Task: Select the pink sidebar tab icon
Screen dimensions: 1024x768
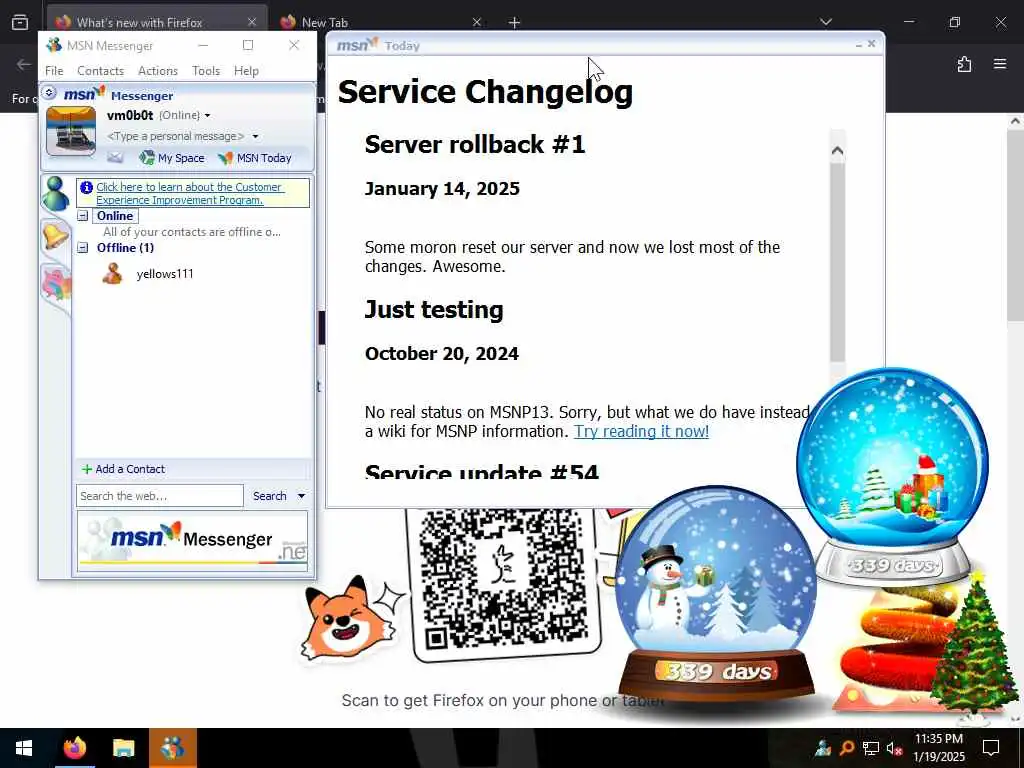Action: coord(56,285)
